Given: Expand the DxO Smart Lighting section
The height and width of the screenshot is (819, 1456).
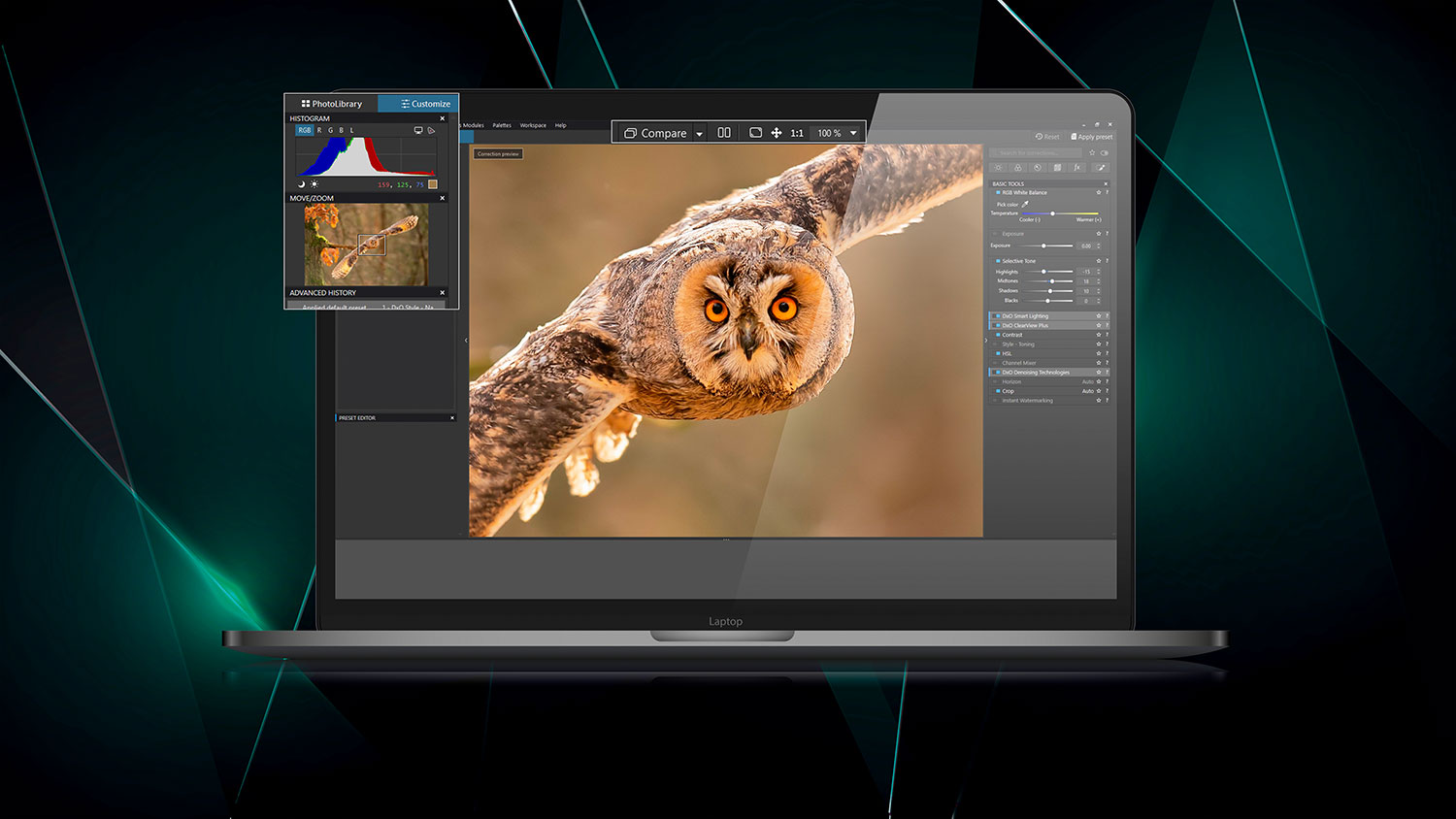Looking at the screenshot, I should tap(1048, 316).
